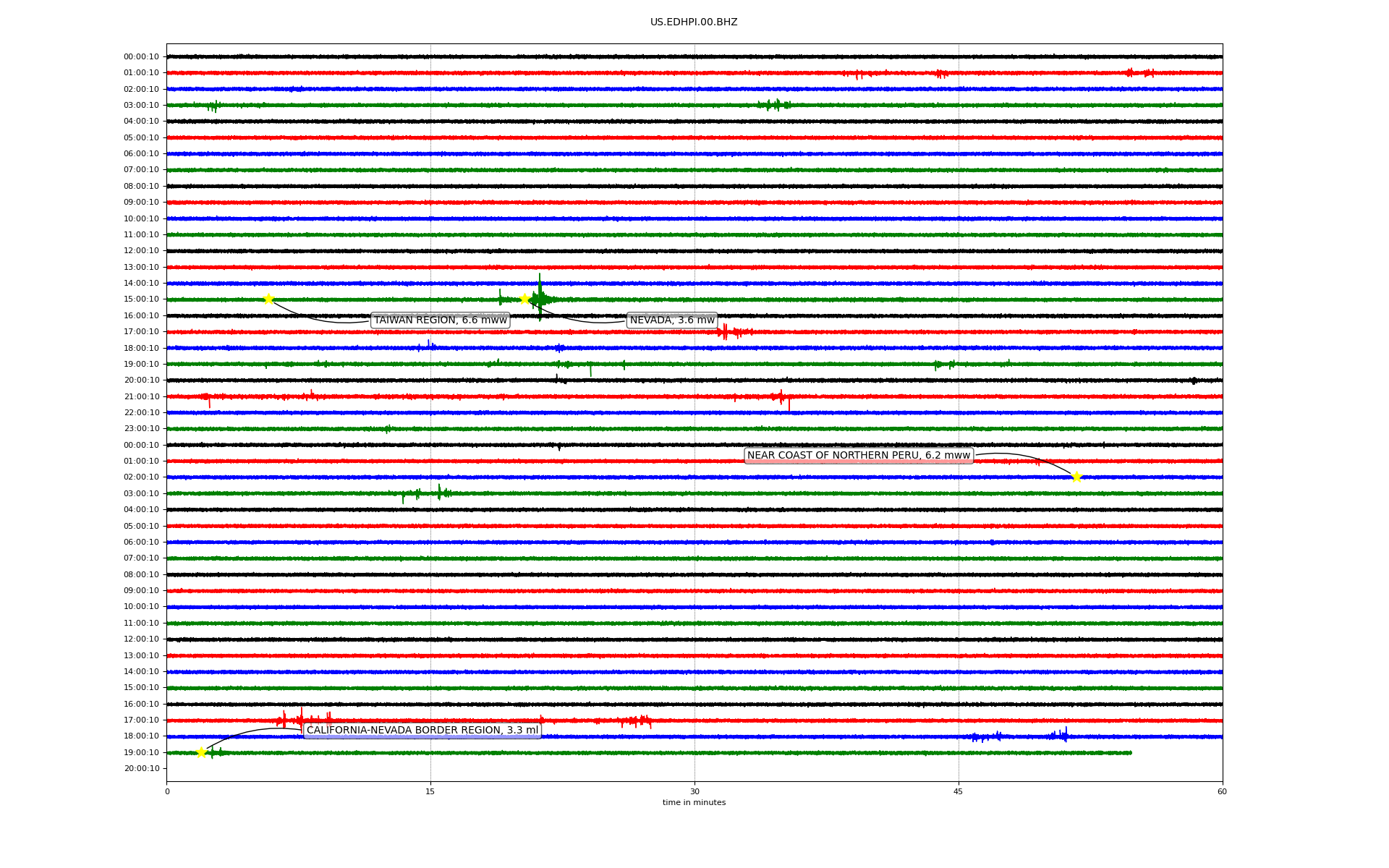The image size is (1389, 868).
Task: Click the US.EDHPI.00.BHZ plot title
Action: pyautogui.click(x=694, y=22)
